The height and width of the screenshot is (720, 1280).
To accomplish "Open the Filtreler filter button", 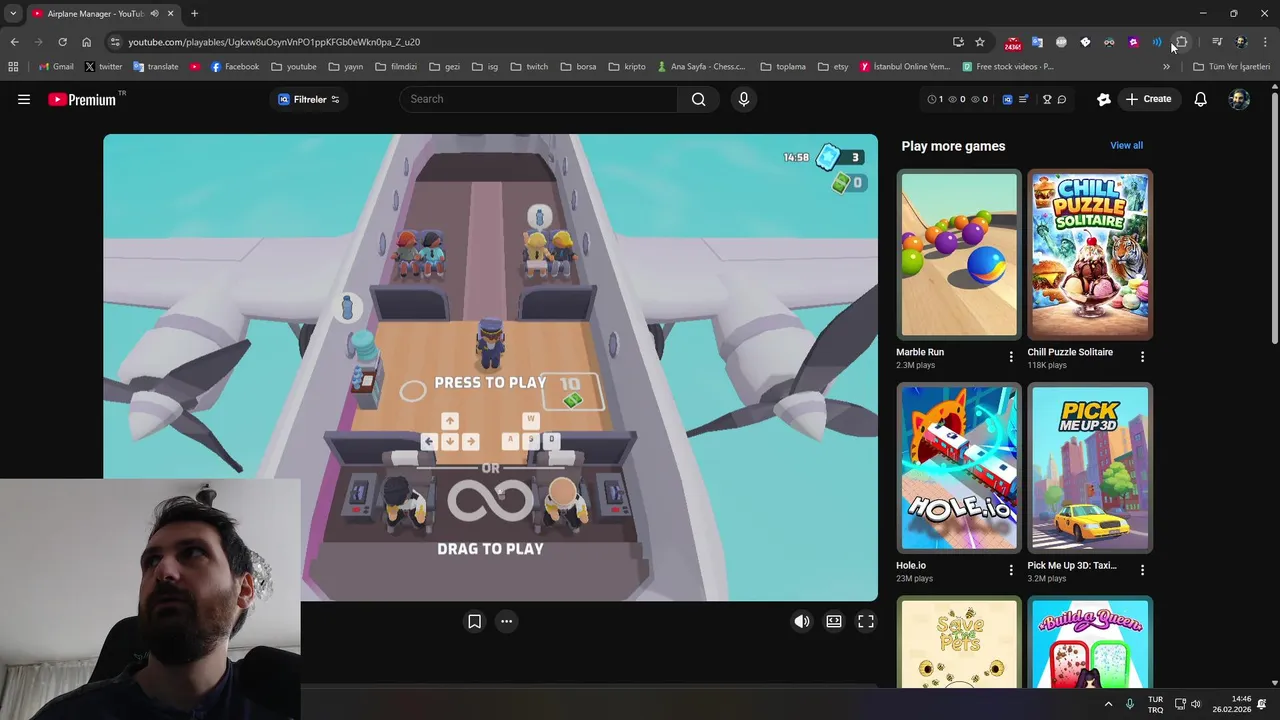I will pyautogui.click(x=309, y=99).
